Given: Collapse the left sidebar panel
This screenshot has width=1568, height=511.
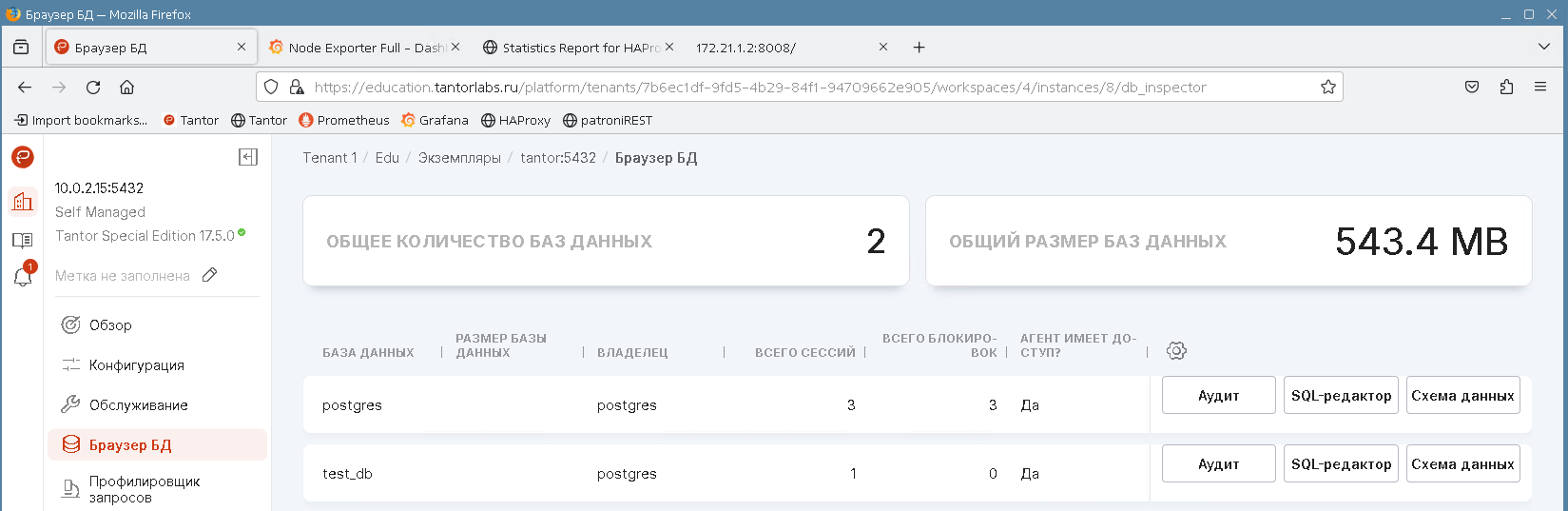Looking at the screenshot, I should [248, 157].
